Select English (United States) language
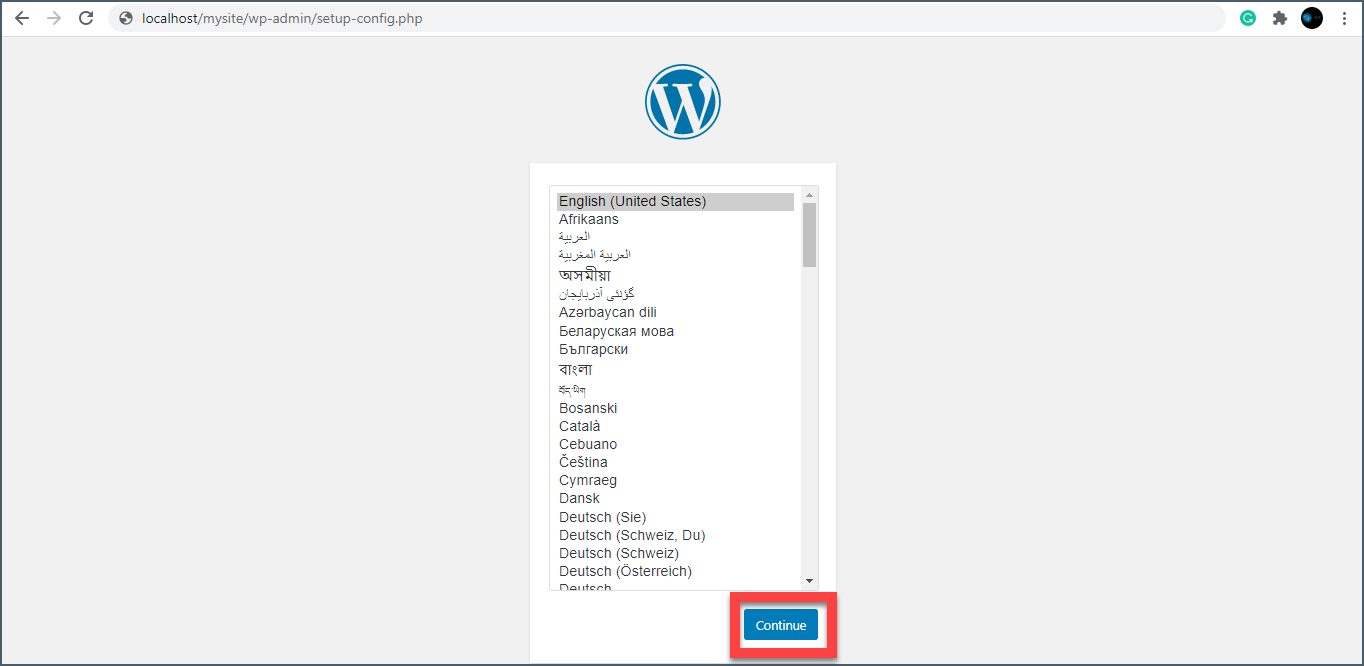 675,201
